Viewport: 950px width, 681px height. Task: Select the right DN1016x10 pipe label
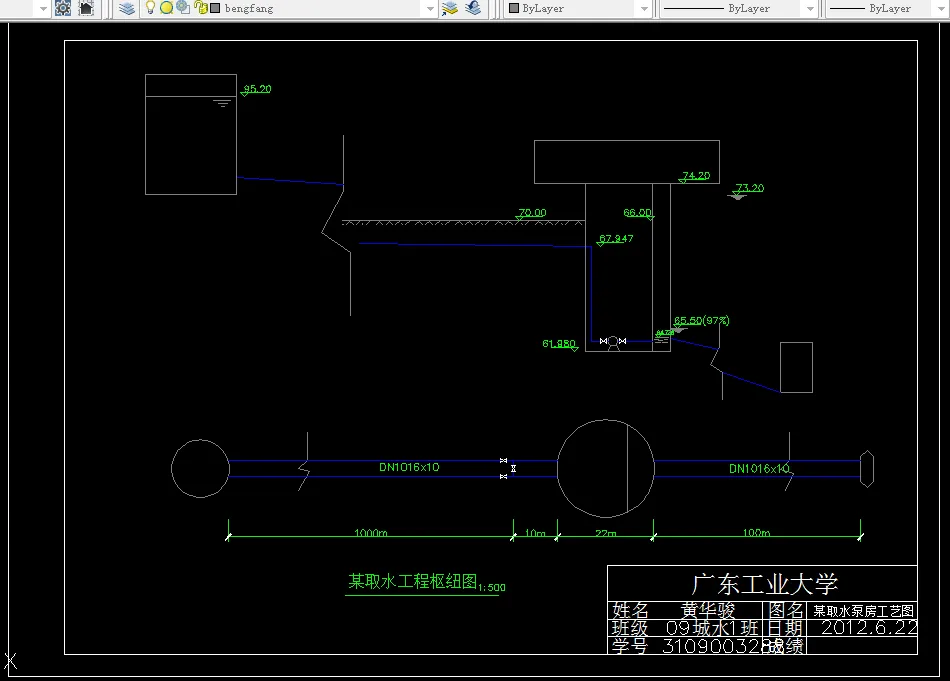(x=759, y=468)
